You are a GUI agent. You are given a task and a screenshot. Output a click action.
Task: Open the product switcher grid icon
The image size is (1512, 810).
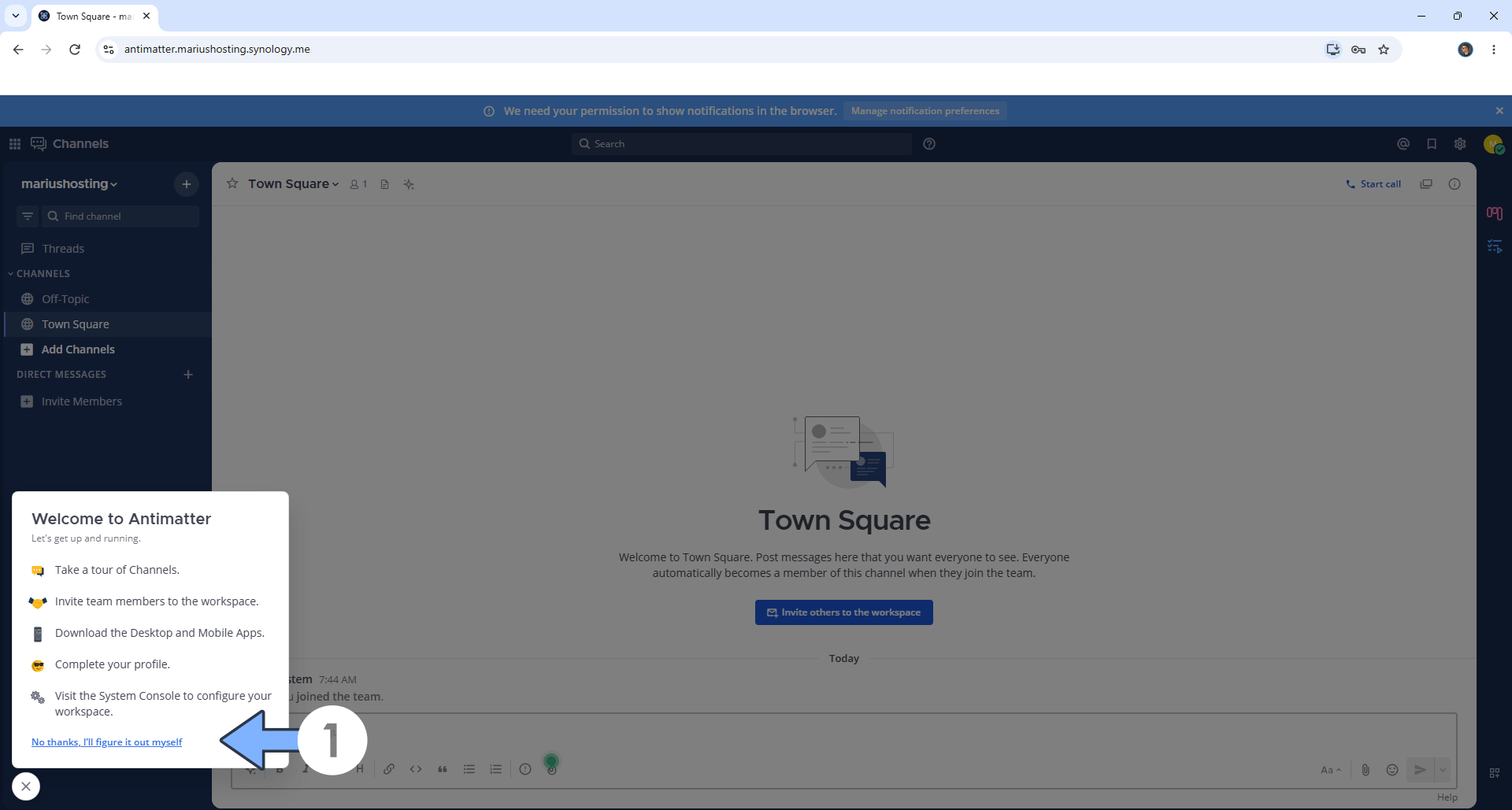15,144
